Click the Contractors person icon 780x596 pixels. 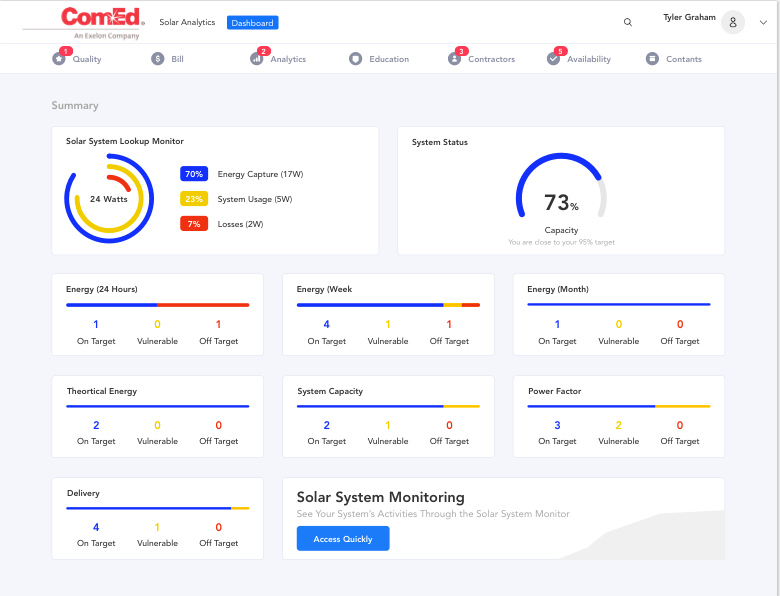[454, 59]
